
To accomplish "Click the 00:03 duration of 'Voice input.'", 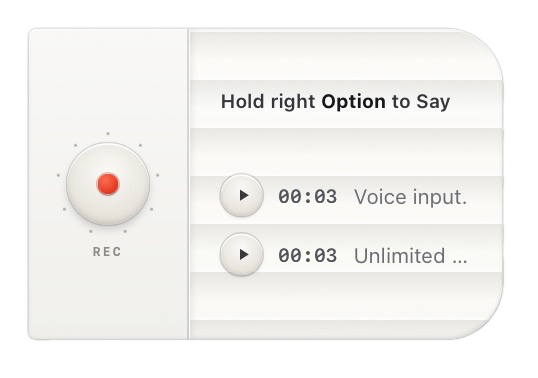I will click(307, 197).
